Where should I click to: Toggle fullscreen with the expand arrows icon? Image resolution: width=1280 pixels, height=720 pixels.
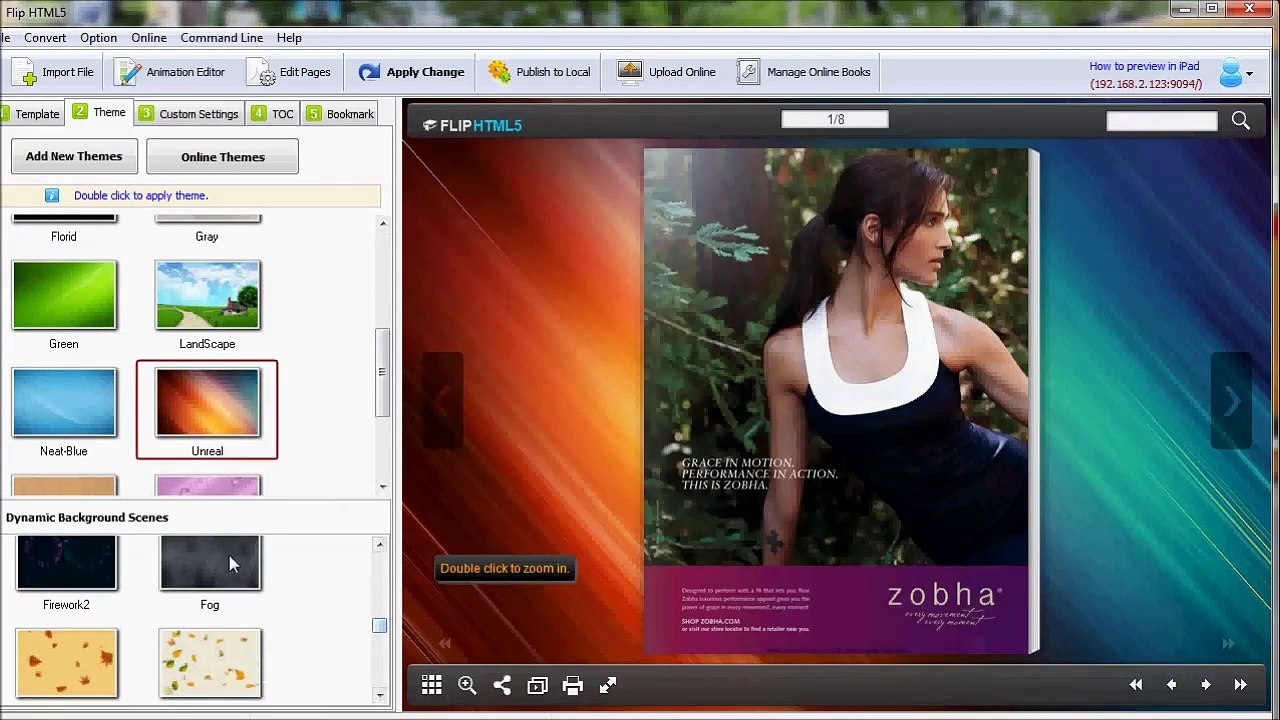(x=608, y=685)
